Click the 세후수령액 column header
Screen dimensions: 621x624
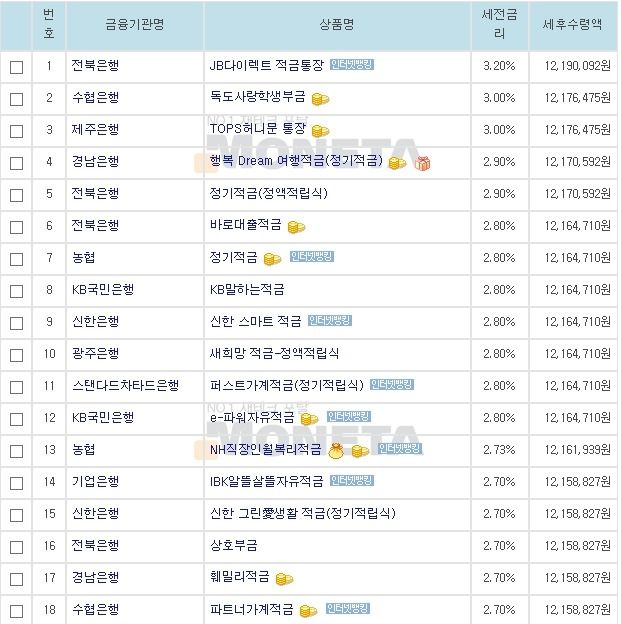click(573, 24)
